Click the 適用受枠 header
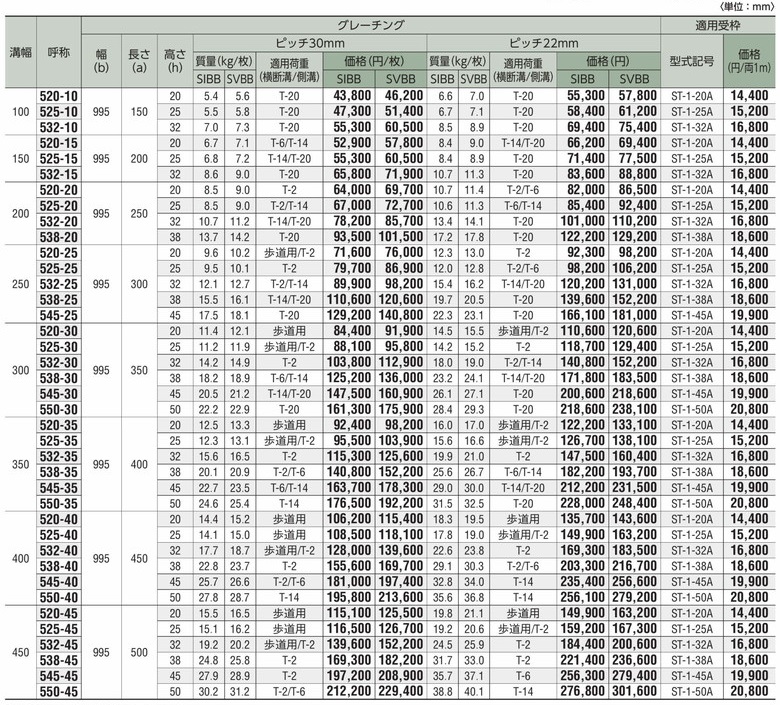The height and width of the screenshot is (705, 780). (717, 25)
